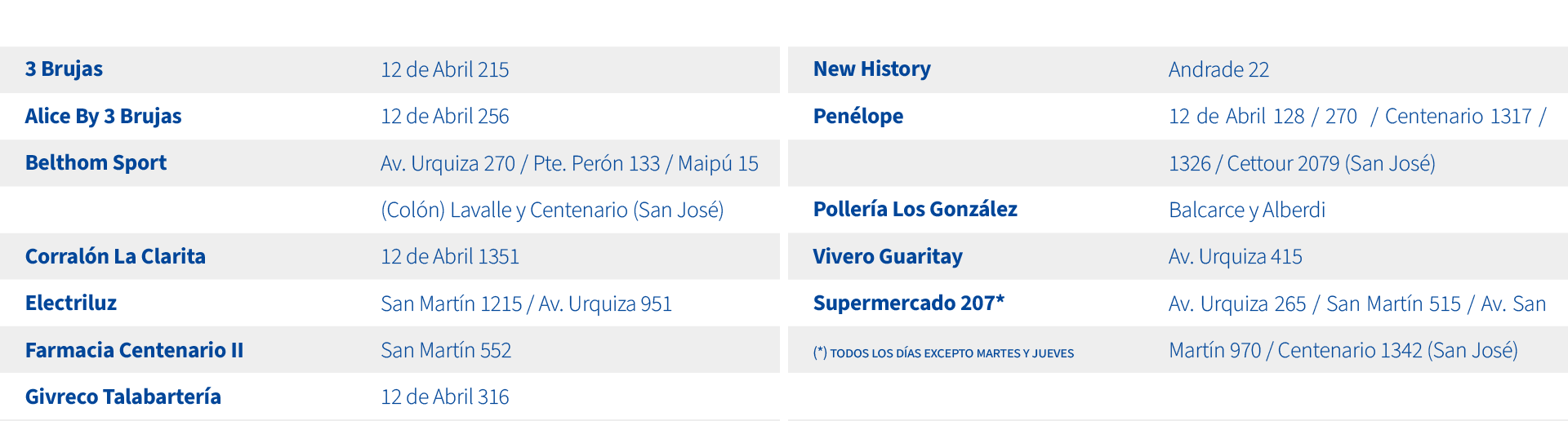Click the Balcarce y Alberdi address
Viewport: 1568px width, 421px height.
click(1247, 210)
